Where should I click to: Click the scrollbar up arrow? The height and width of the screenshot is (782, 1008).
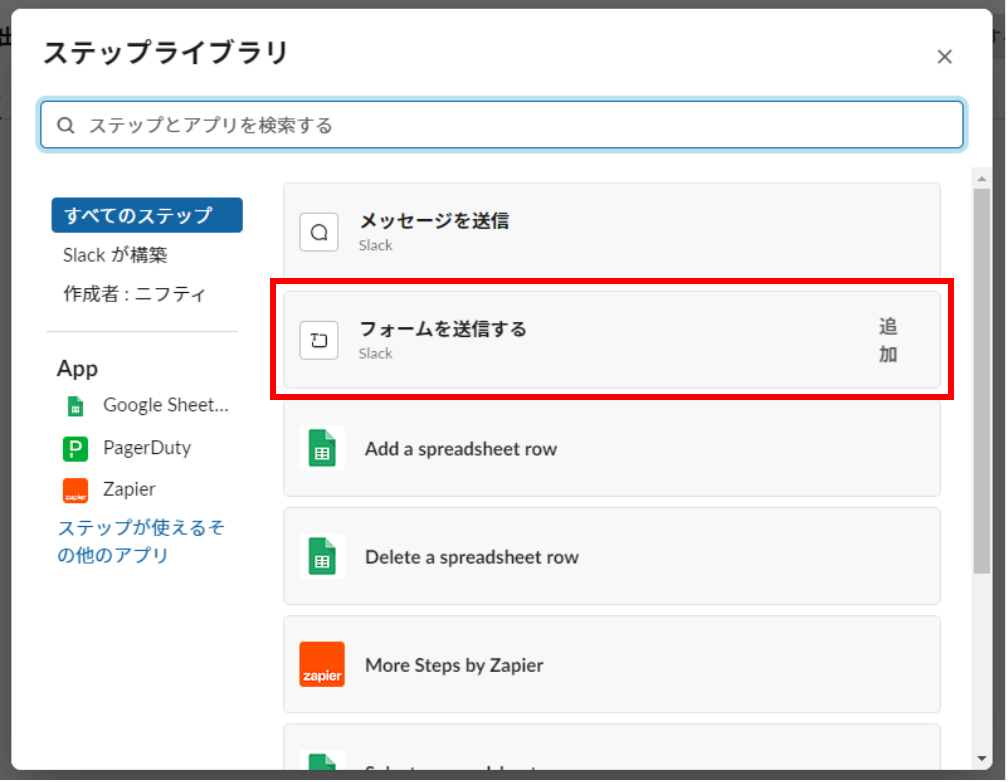point(981,178)
